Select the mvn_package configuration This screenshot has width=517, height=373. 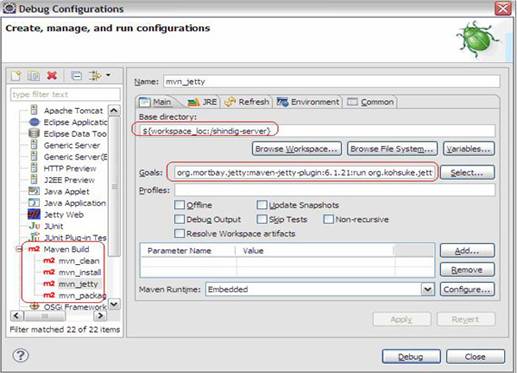click(82, 295)
